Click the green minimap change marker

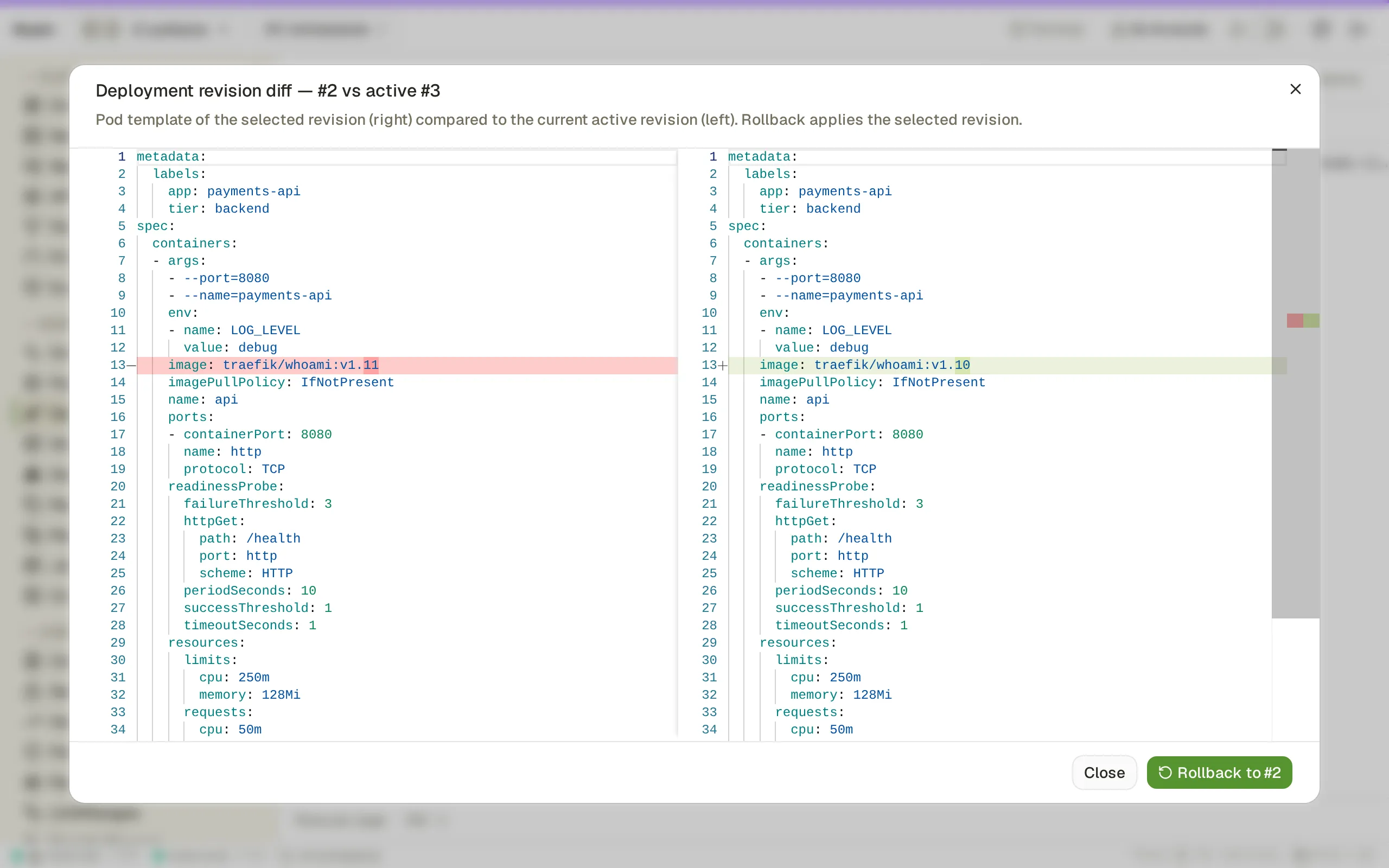pos(1311,320)
